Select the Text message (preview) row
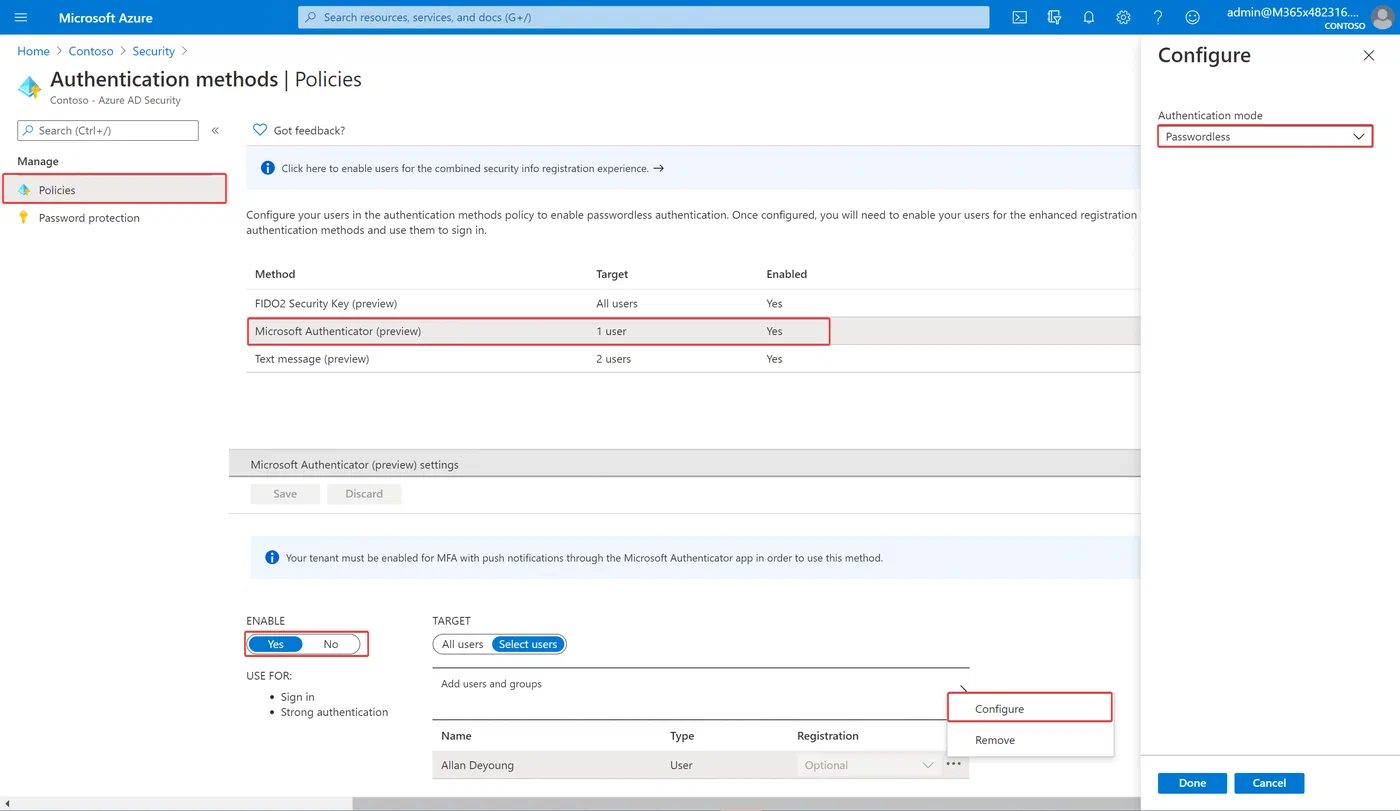The height and width of the screenshot is (811, 1400). pyautogui.click(x=693, y=359)
